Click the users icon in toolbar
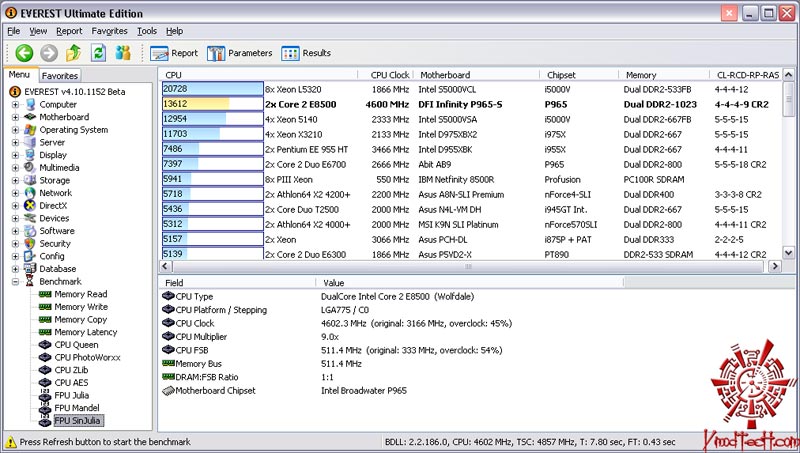The image size is (800, 453). coord(123,53)
